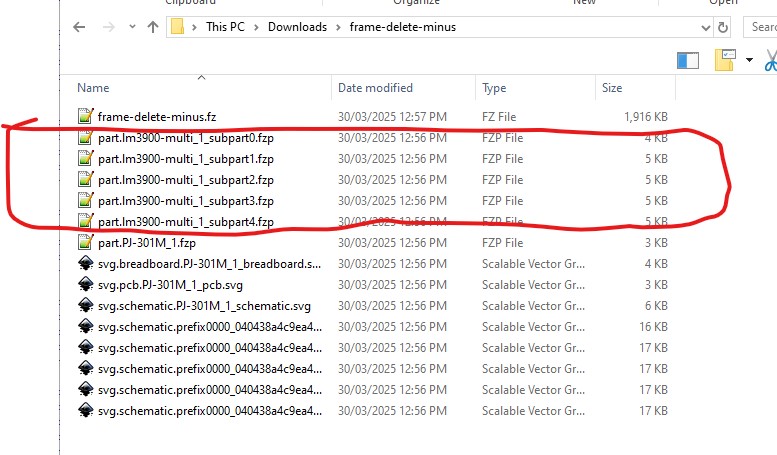Sort files by the Name column header

click(93, 88)
